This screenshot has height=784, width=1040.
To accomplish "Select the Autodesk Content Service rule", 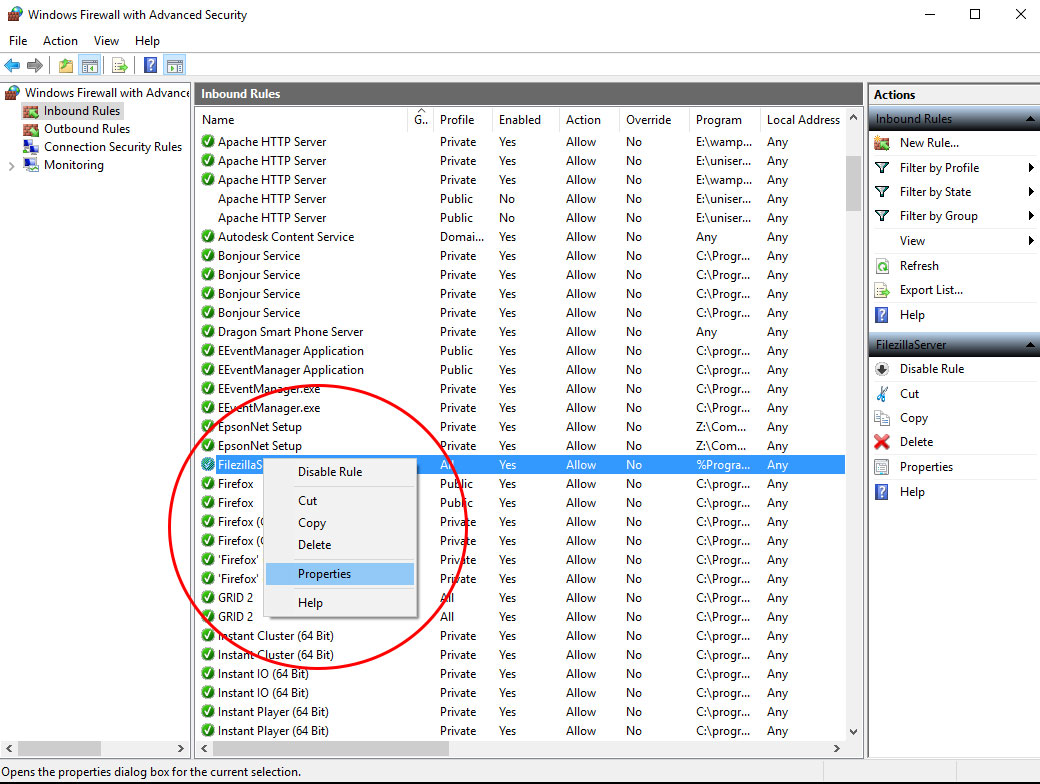I will 522,237.
